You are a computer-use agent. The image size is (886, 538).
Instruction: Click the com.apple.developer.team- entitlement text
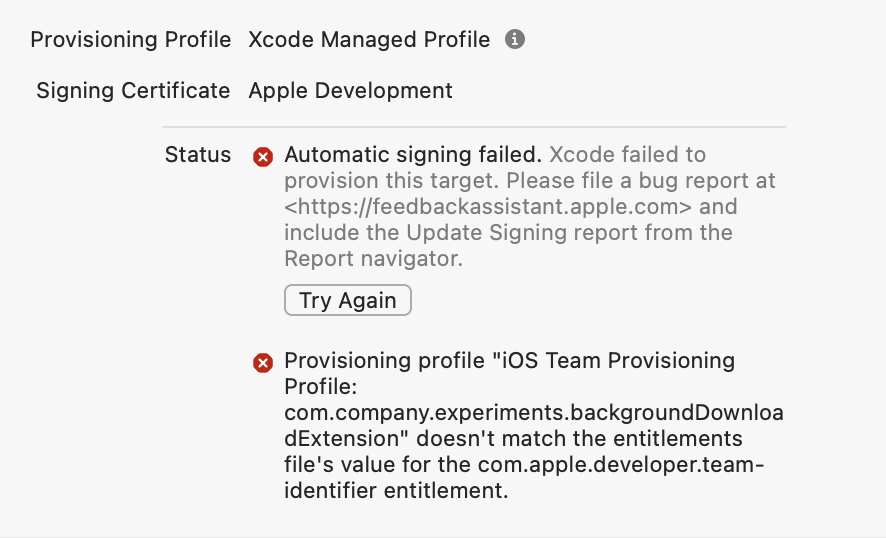click(629, 464)
